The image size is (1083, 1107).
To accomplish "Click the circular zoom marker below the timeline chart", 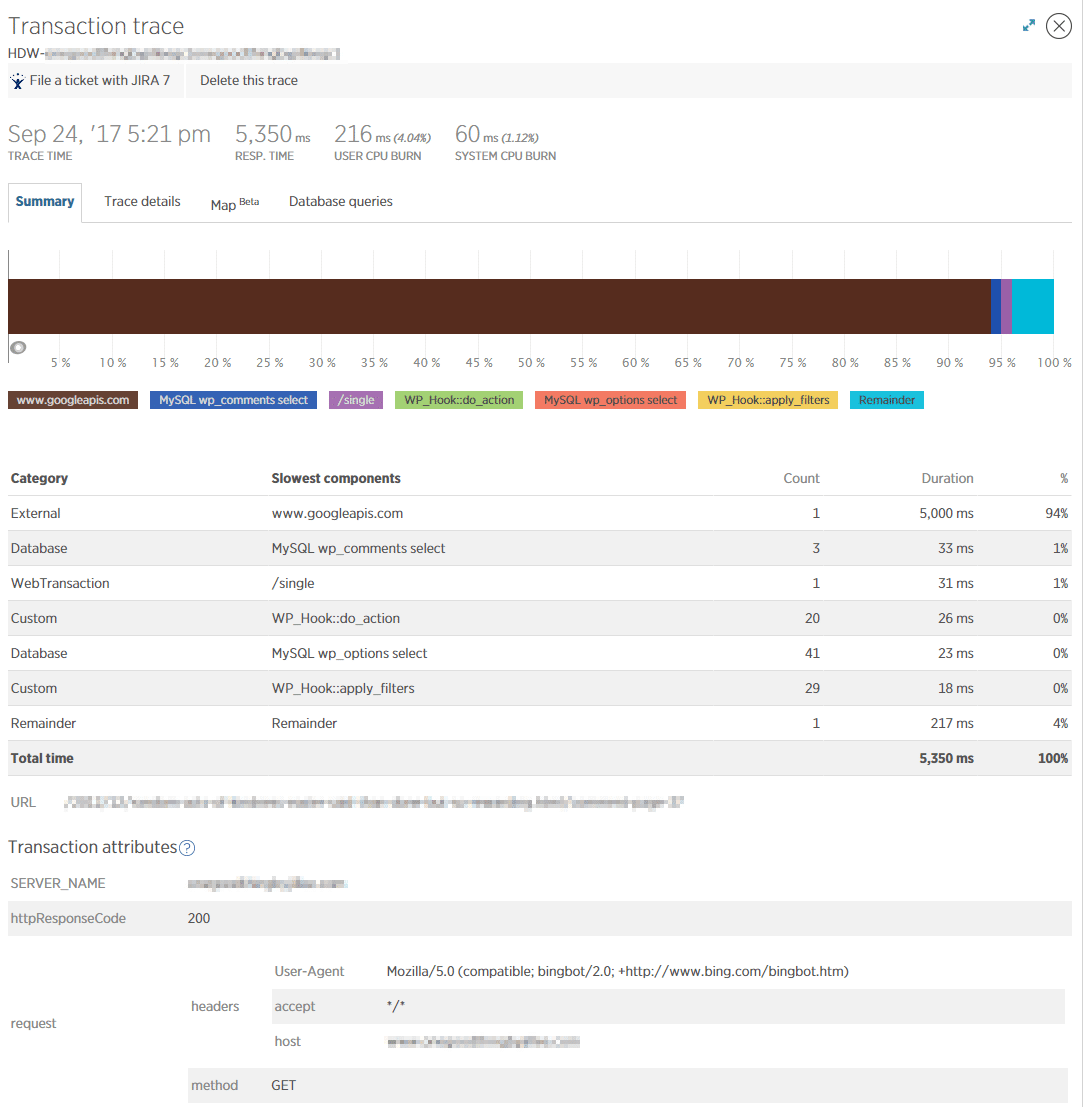I will [x=18, y=347].
